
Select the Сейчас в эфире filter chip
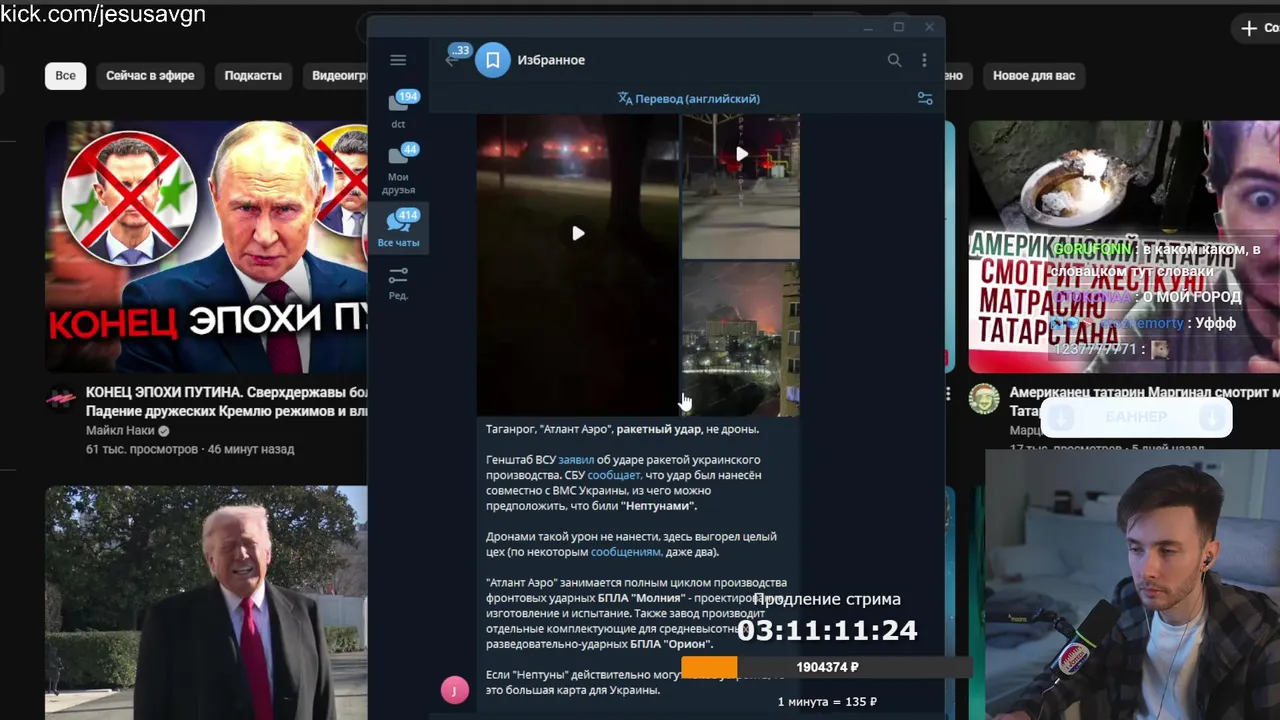[150, 76]
